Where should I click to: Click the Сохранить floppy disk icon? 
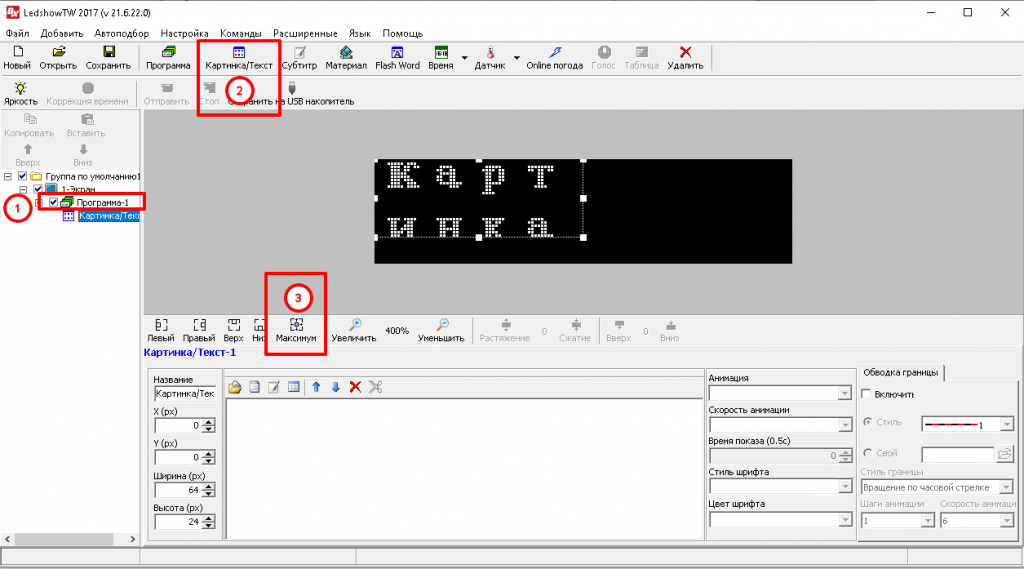tap(108, 52)
